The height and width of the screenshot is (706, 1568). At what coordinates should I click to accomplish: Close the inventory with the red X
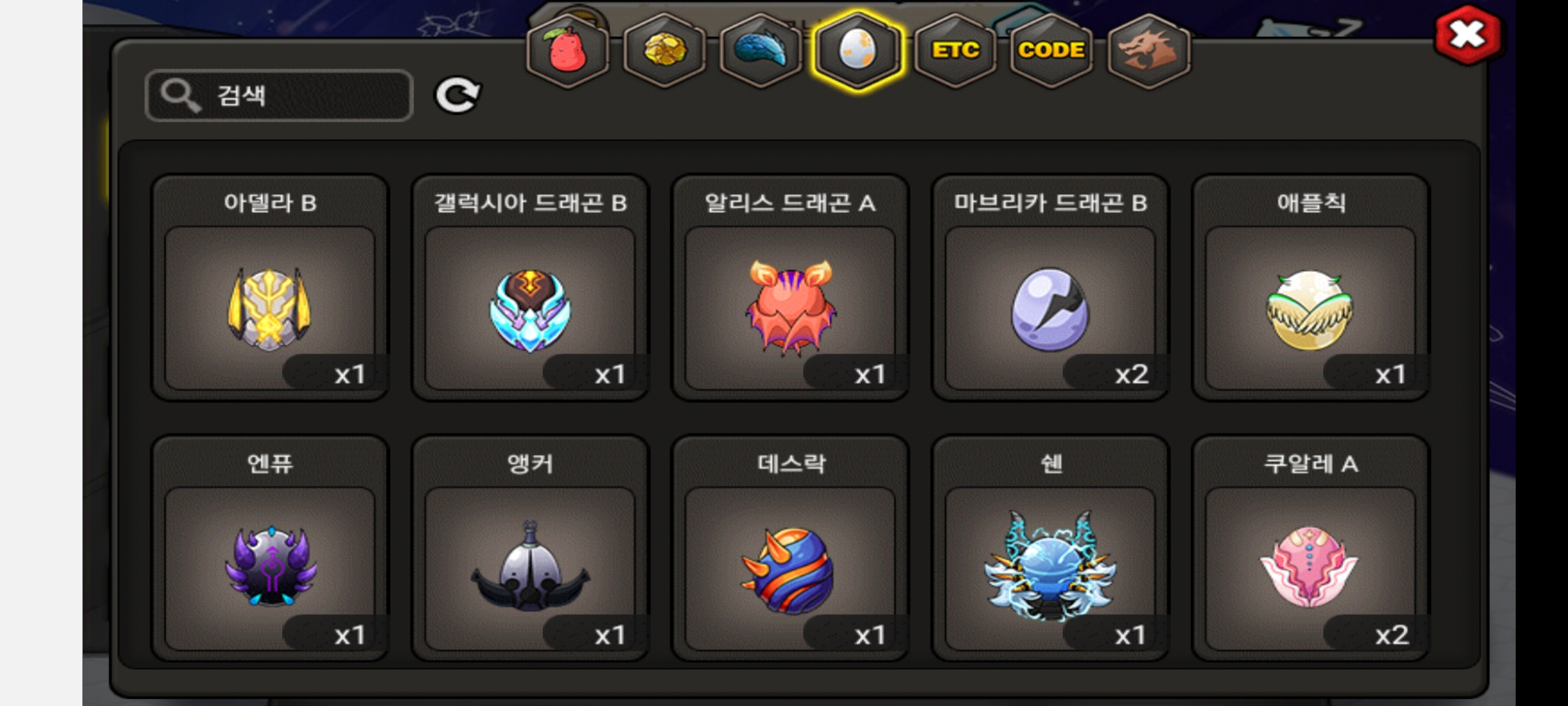1467,35
